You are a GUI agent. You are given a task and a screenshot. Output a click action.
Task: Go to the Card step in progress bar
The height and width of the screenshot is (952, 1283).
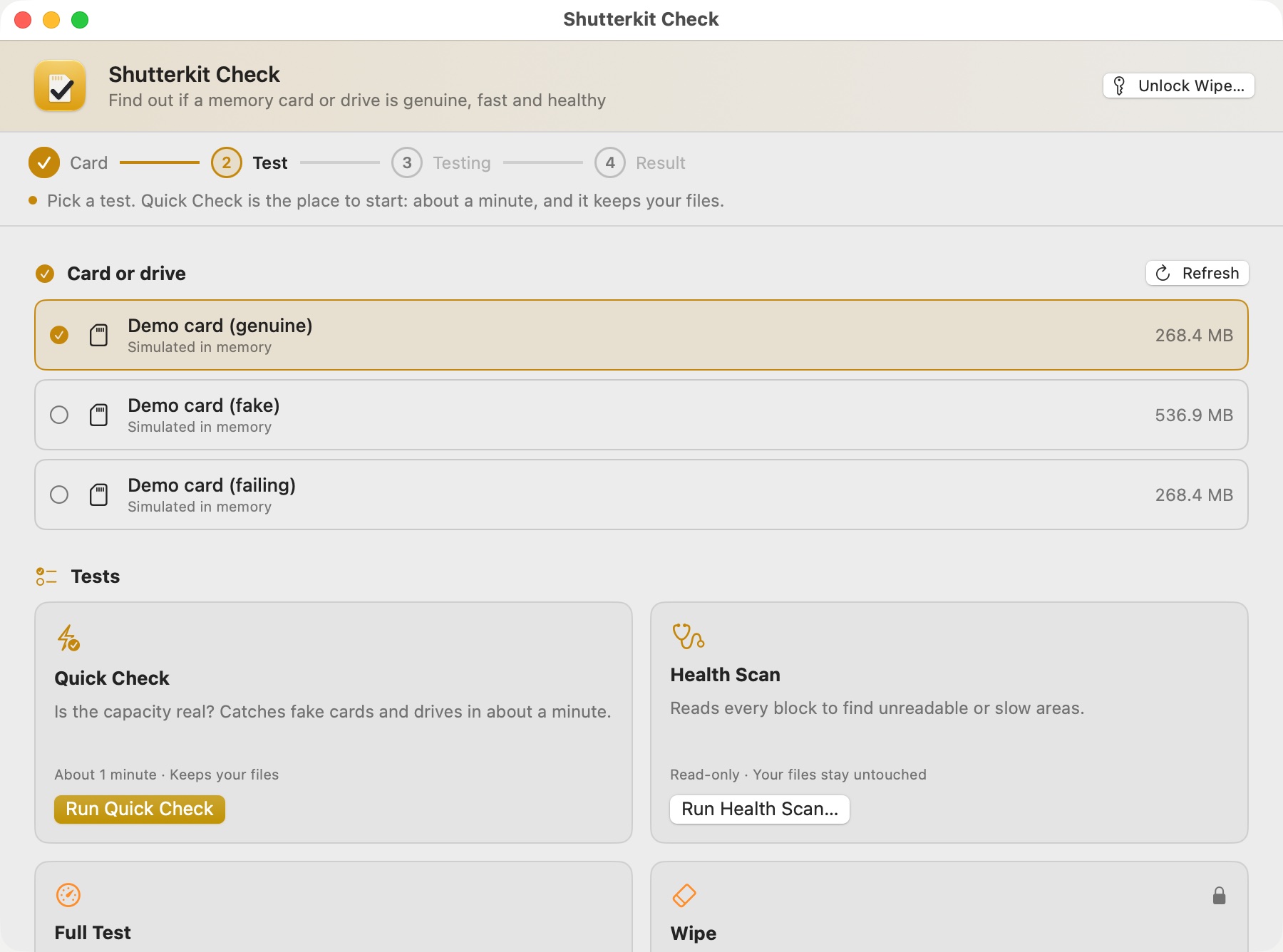[68, 162]
